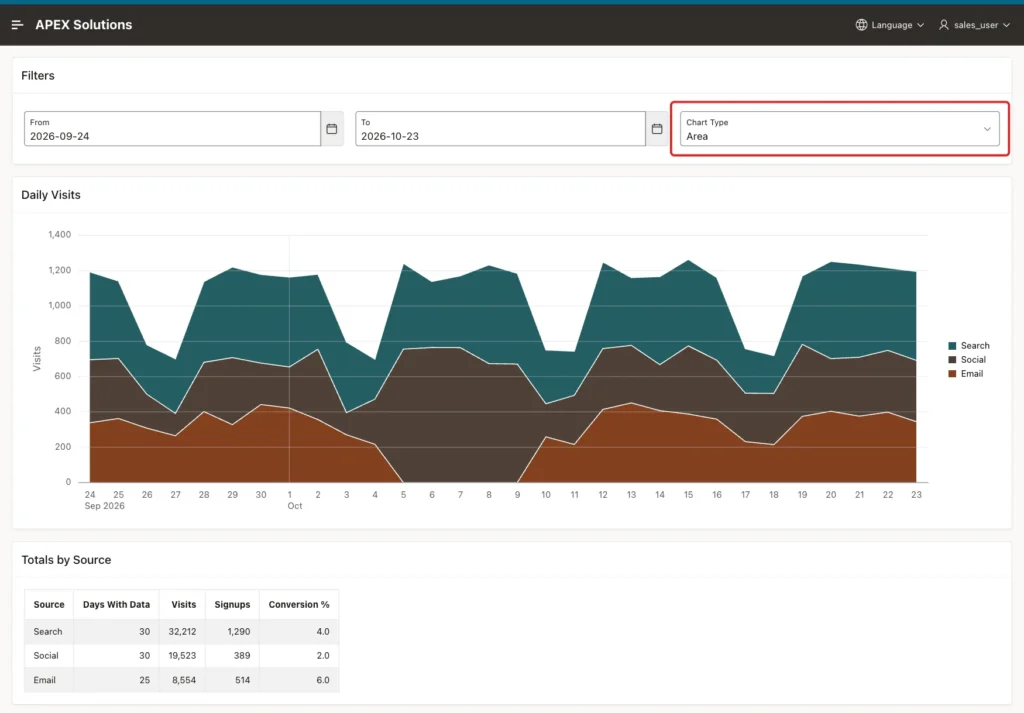This screenshot has width=1024, height=713.
Task: Select the Search row source cell
Action: coord(49,631)
